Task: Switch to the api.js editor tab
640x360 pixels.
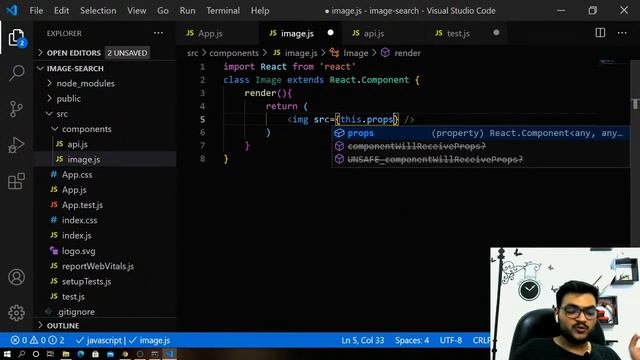Action: point(383,33)
